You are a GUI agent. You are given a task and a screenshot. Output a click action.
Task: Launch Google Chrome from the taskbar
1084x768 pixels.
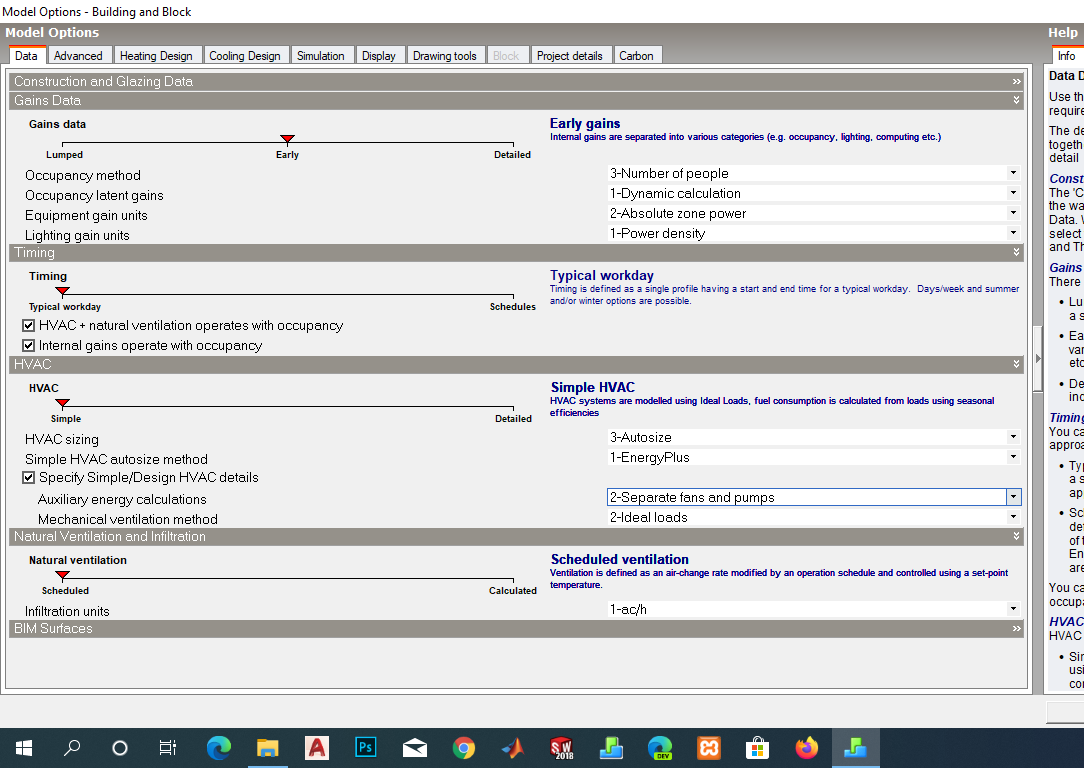464,748
